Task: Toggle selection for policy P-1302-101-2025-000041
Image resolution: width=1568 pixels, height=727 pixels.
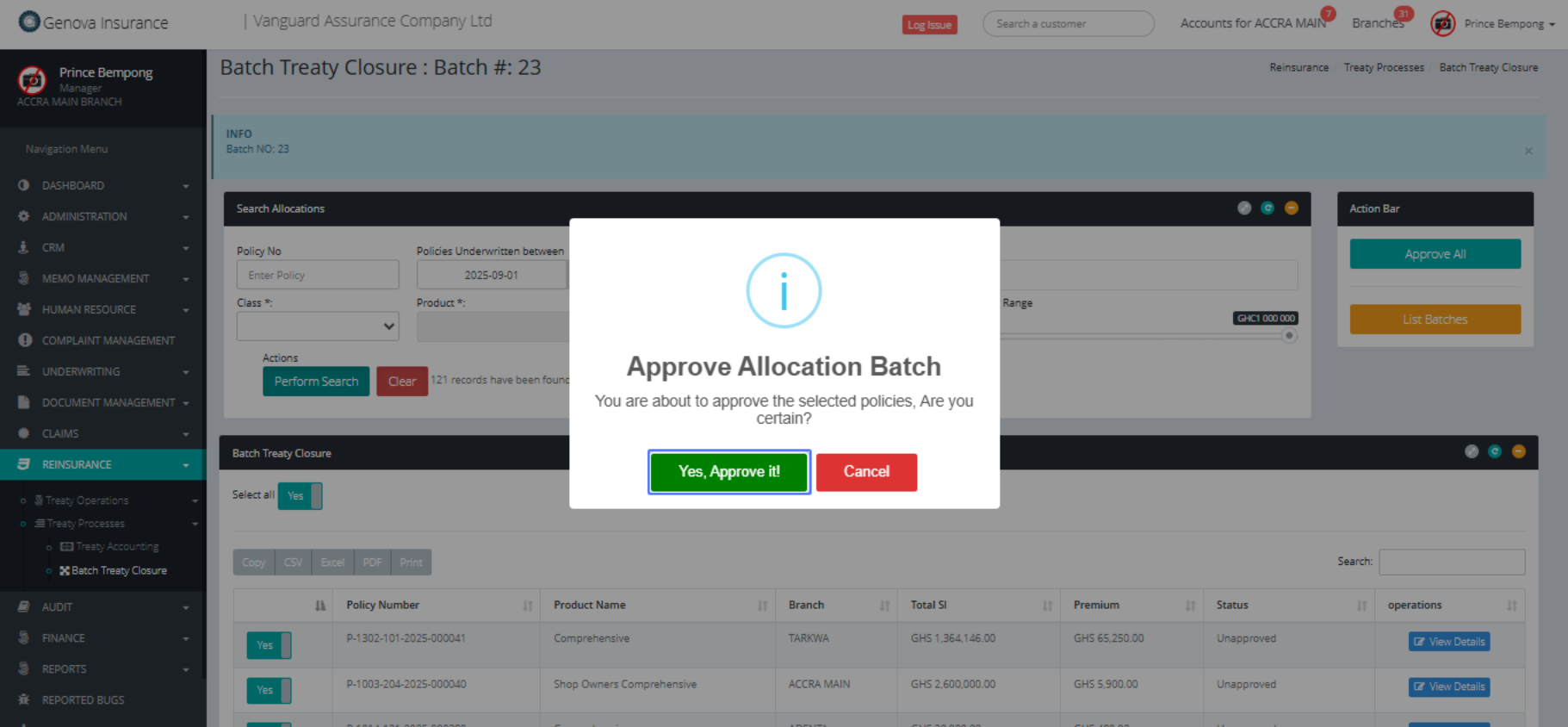Action: click(269, 645)
